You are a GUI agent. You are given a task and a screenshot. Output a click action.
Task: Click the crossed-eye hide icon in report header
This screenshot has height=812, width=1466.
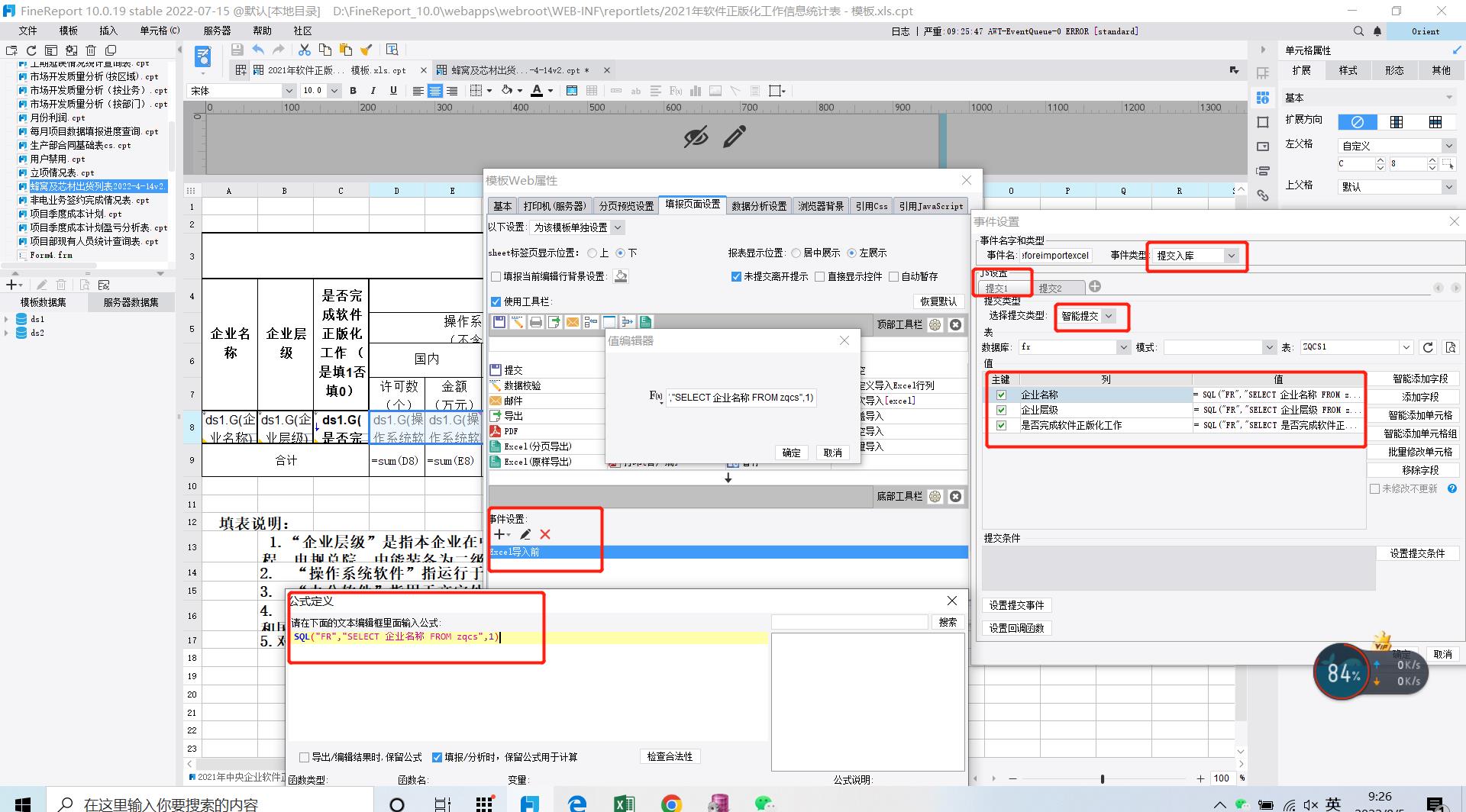pyautogui.click(x=696, y=137)
